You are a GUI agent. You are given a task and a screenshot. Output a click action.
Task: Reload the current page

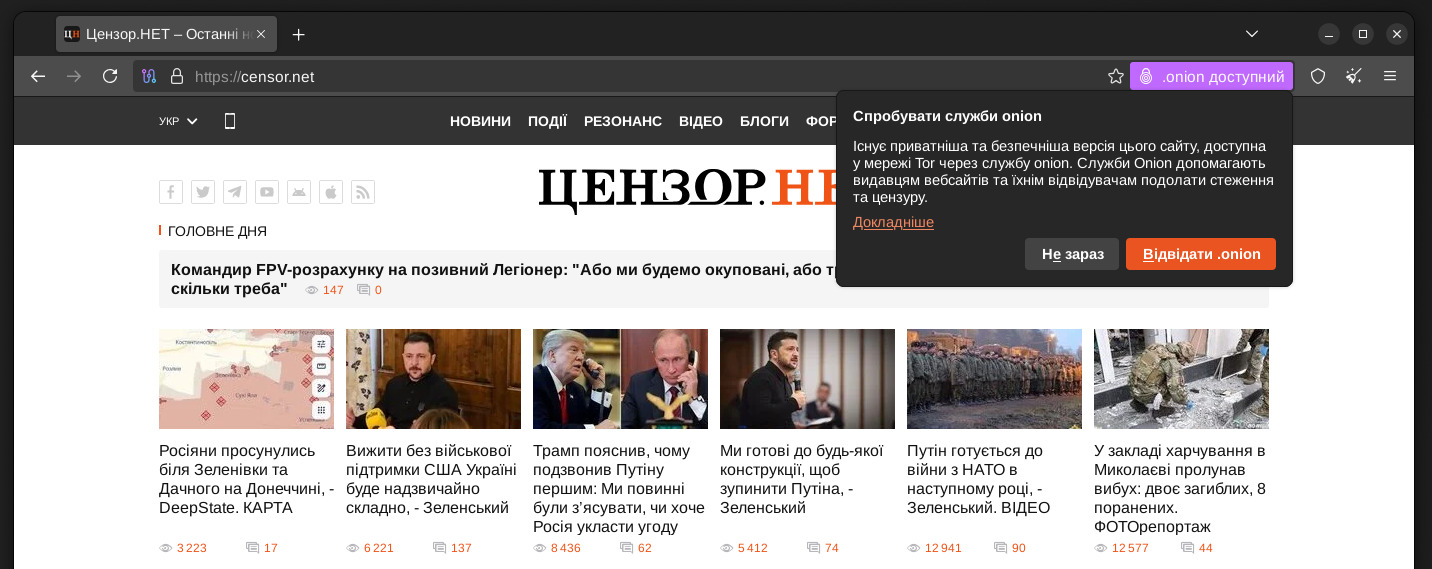pos(110,76)
